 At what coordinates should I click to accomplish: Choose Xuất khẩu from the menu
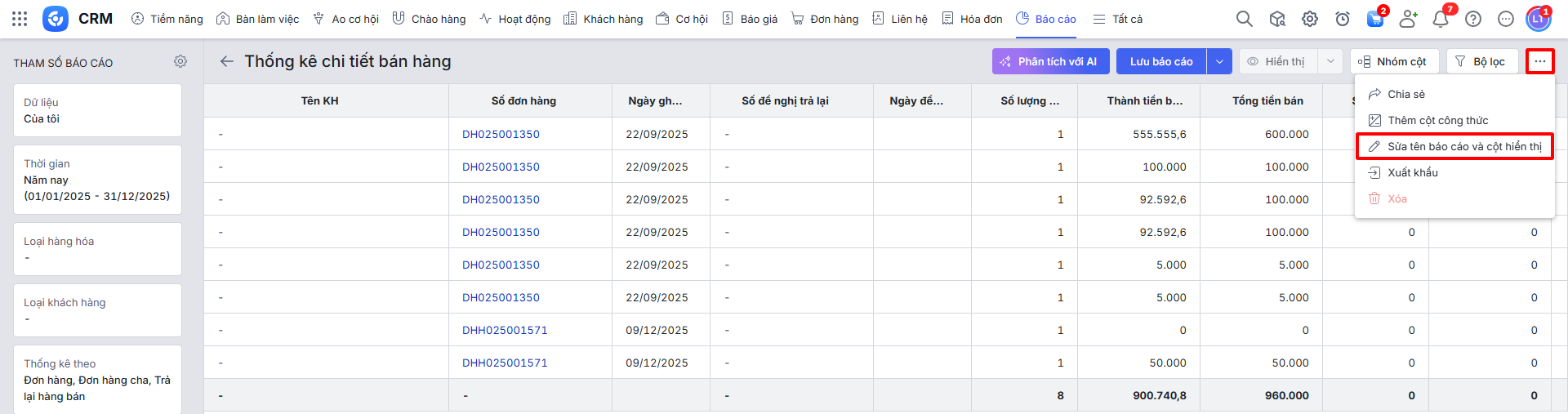pyautogui.click(x=1413, y=172)
